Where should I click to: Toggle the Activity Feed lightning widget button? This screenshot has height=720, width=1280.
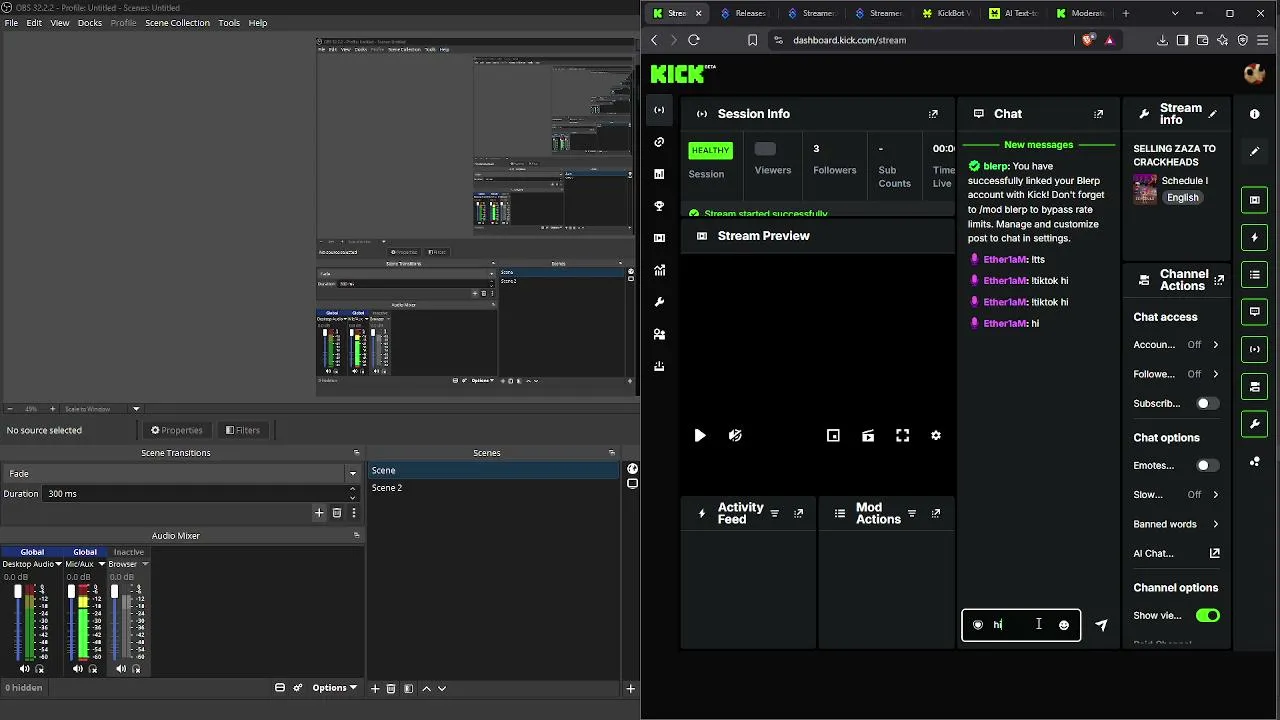point(1255,238)
